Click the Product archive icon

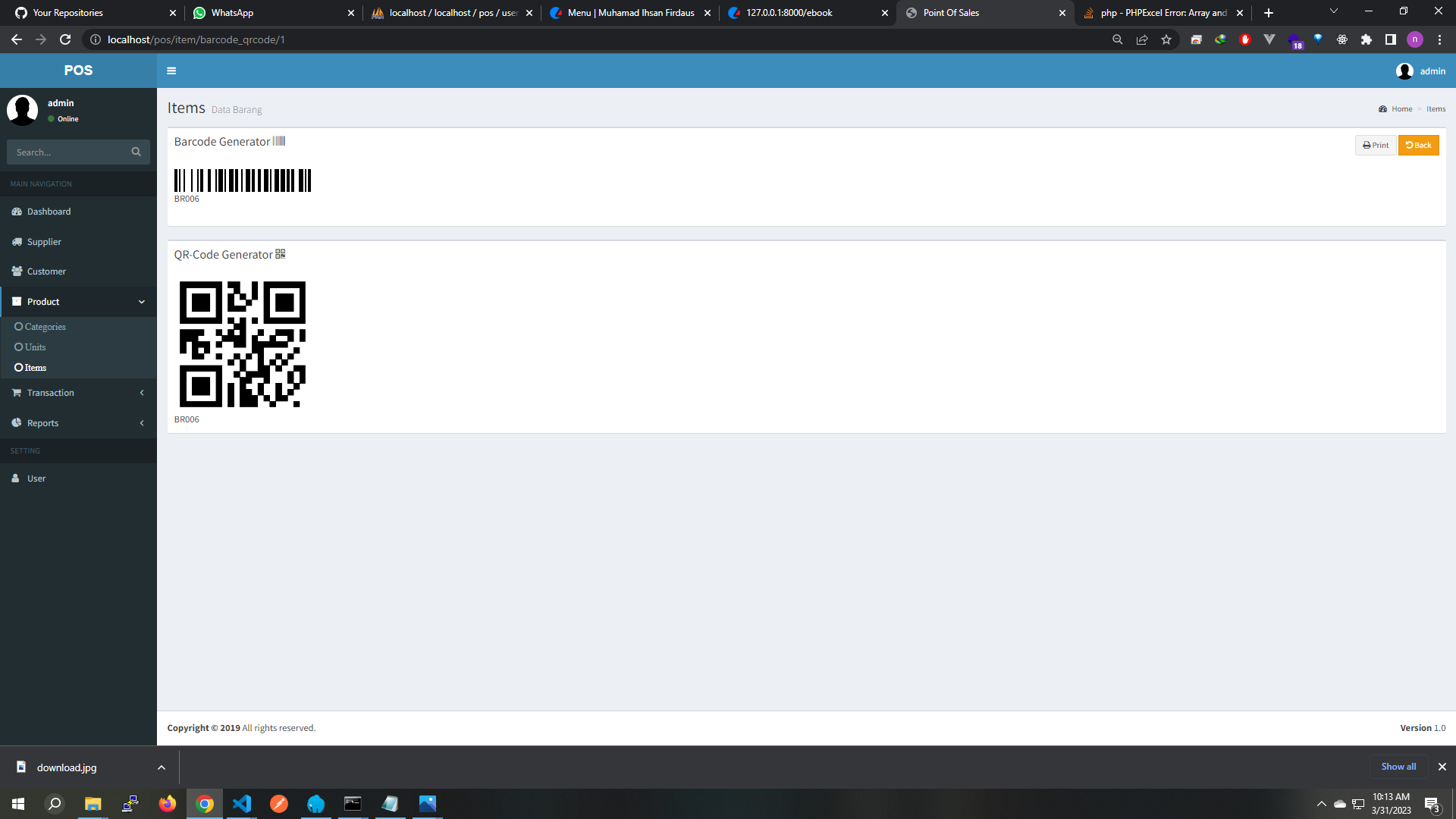(x=17, y=302)
